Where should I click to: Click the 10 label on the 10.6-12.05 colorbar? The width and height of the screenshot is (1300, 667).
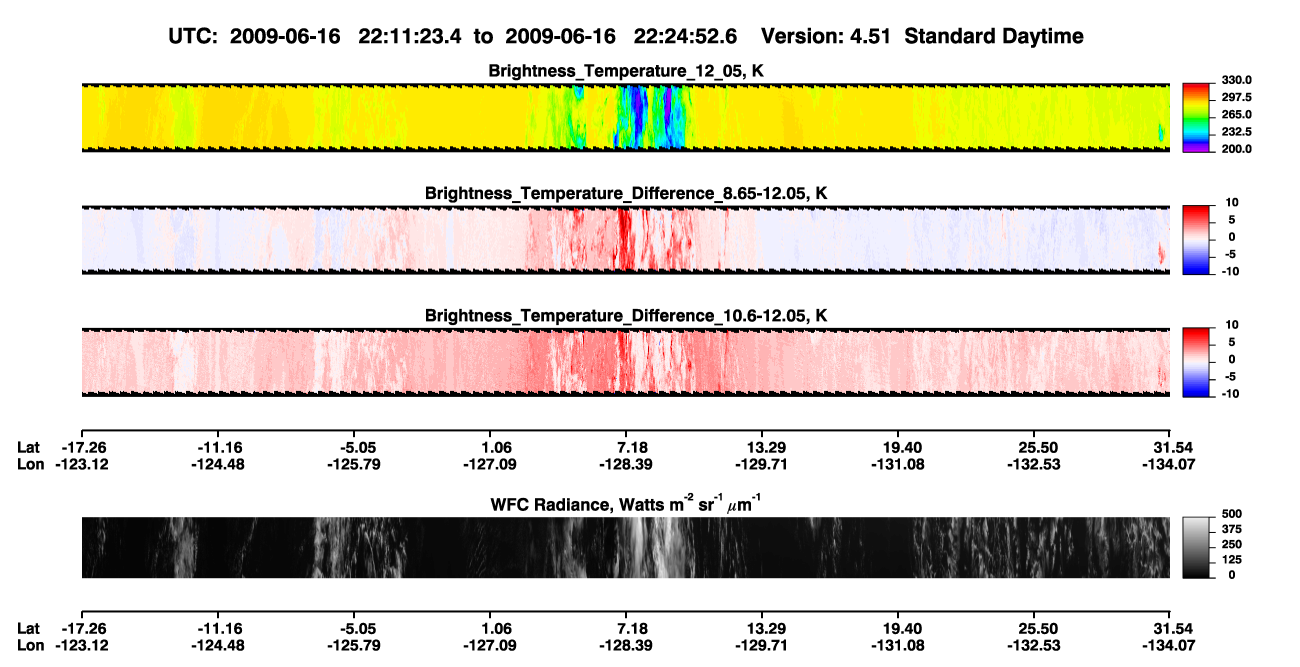click(x=1233, y=325)
